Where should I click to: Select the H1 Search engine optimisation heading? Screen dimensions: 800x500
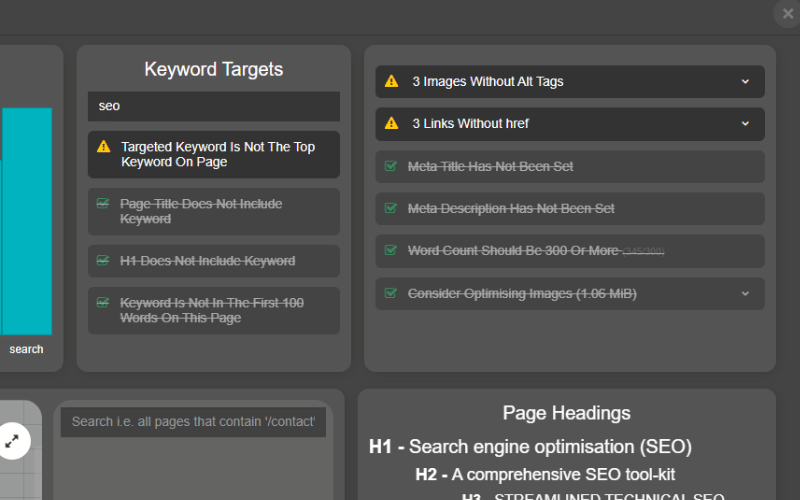[x=530, y=447]
